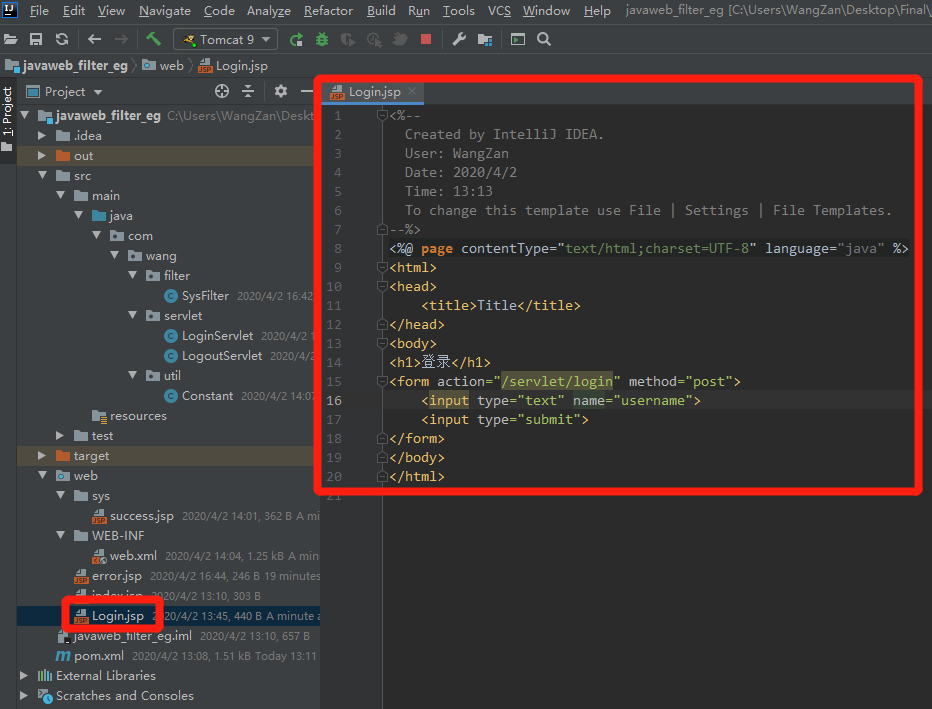Viewport: 932px width, 709px height.
Task: Open the Window menu
Action: pyautogui.click(x=546, y=11)
